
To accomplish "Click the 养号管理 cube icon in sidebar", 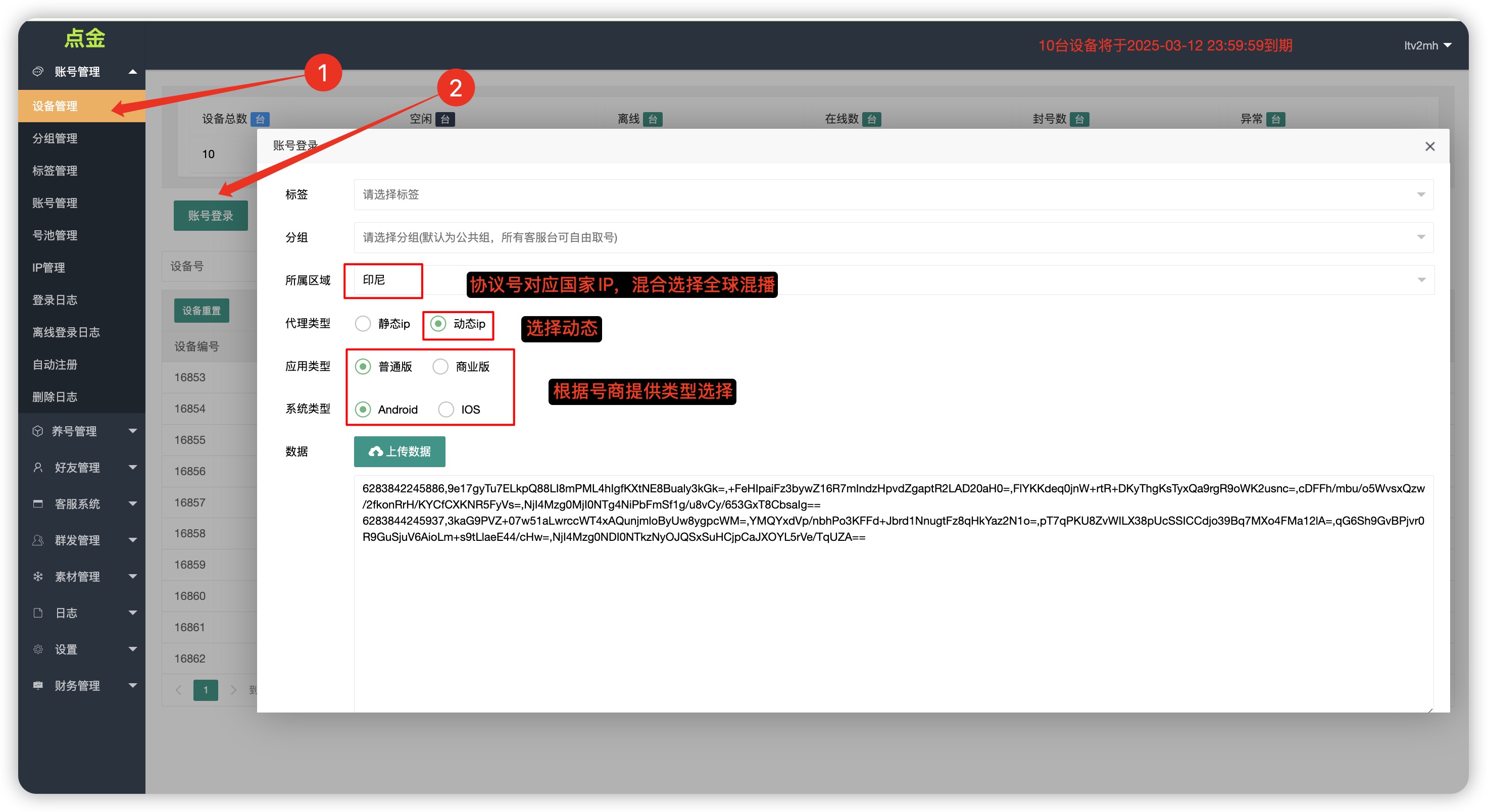I will coord(38,431).
